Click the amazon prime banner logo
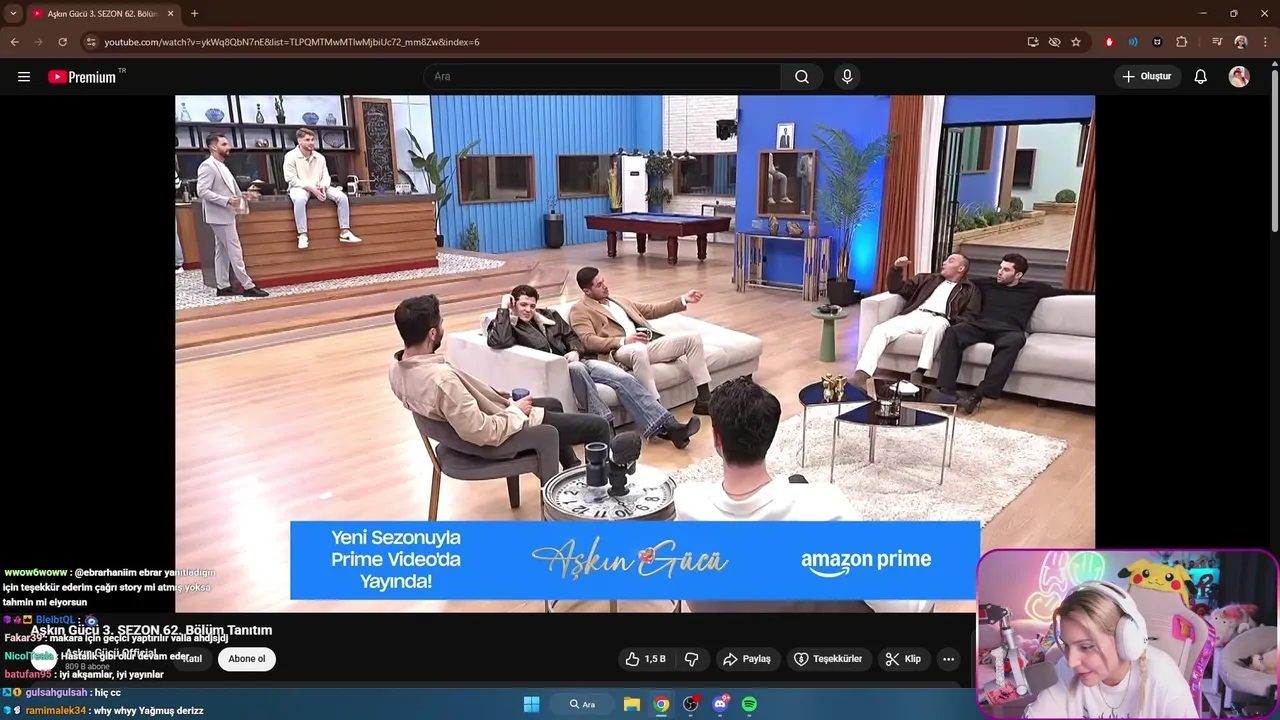Viewport: 1280px width, 720px height. coord(866,560)
